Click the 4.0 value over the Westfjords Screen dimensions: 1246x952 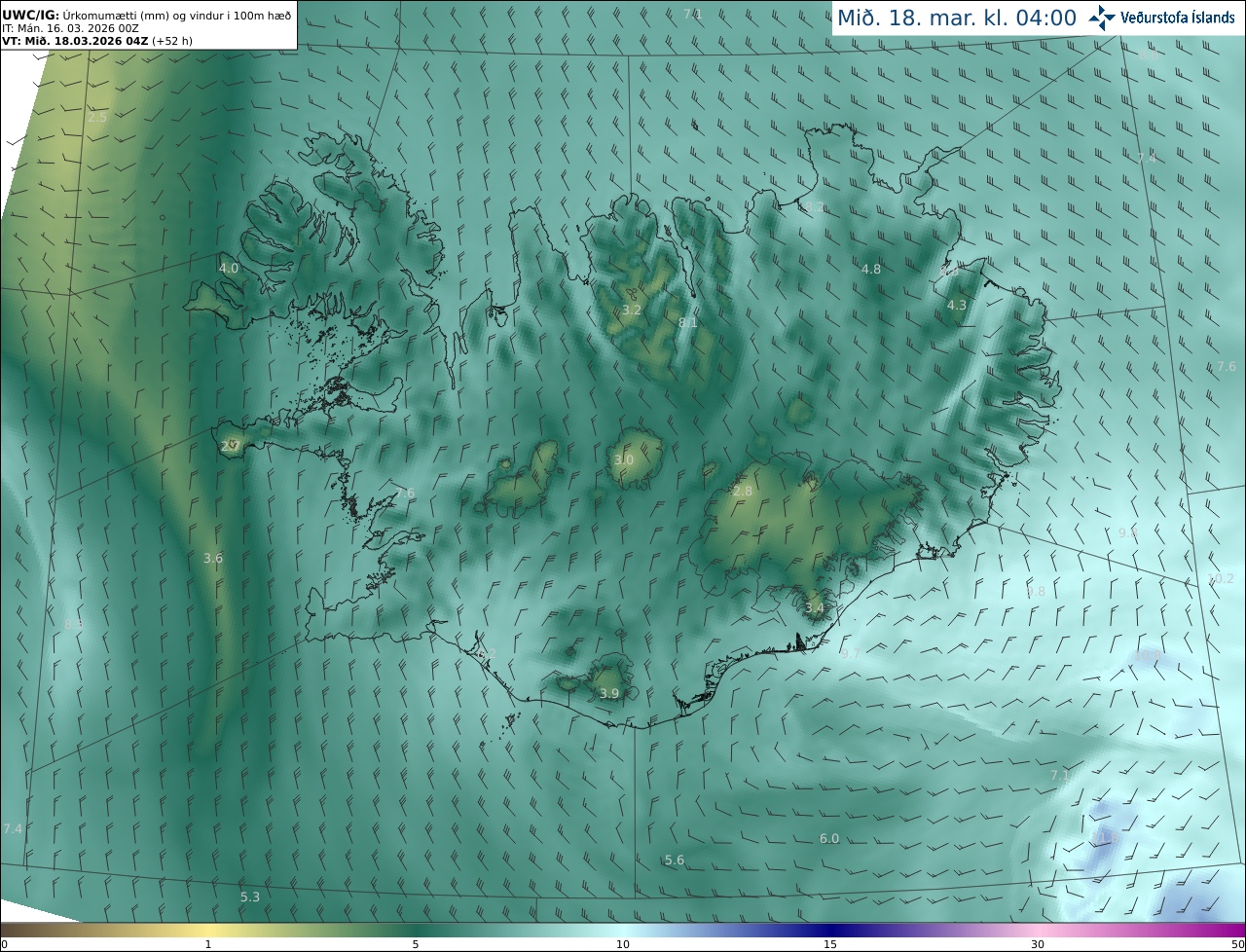229,268
